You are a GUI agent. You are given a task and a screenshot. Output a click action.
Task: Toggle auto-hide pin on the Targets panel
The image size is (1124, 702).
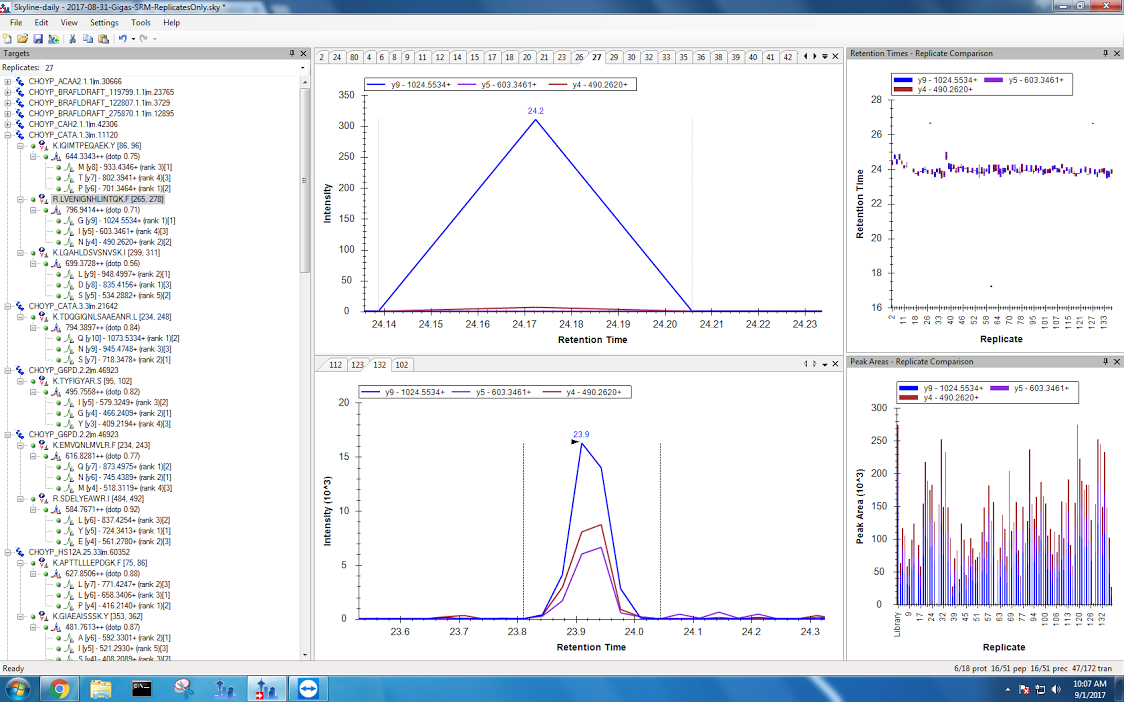click(x=292, y=53)
